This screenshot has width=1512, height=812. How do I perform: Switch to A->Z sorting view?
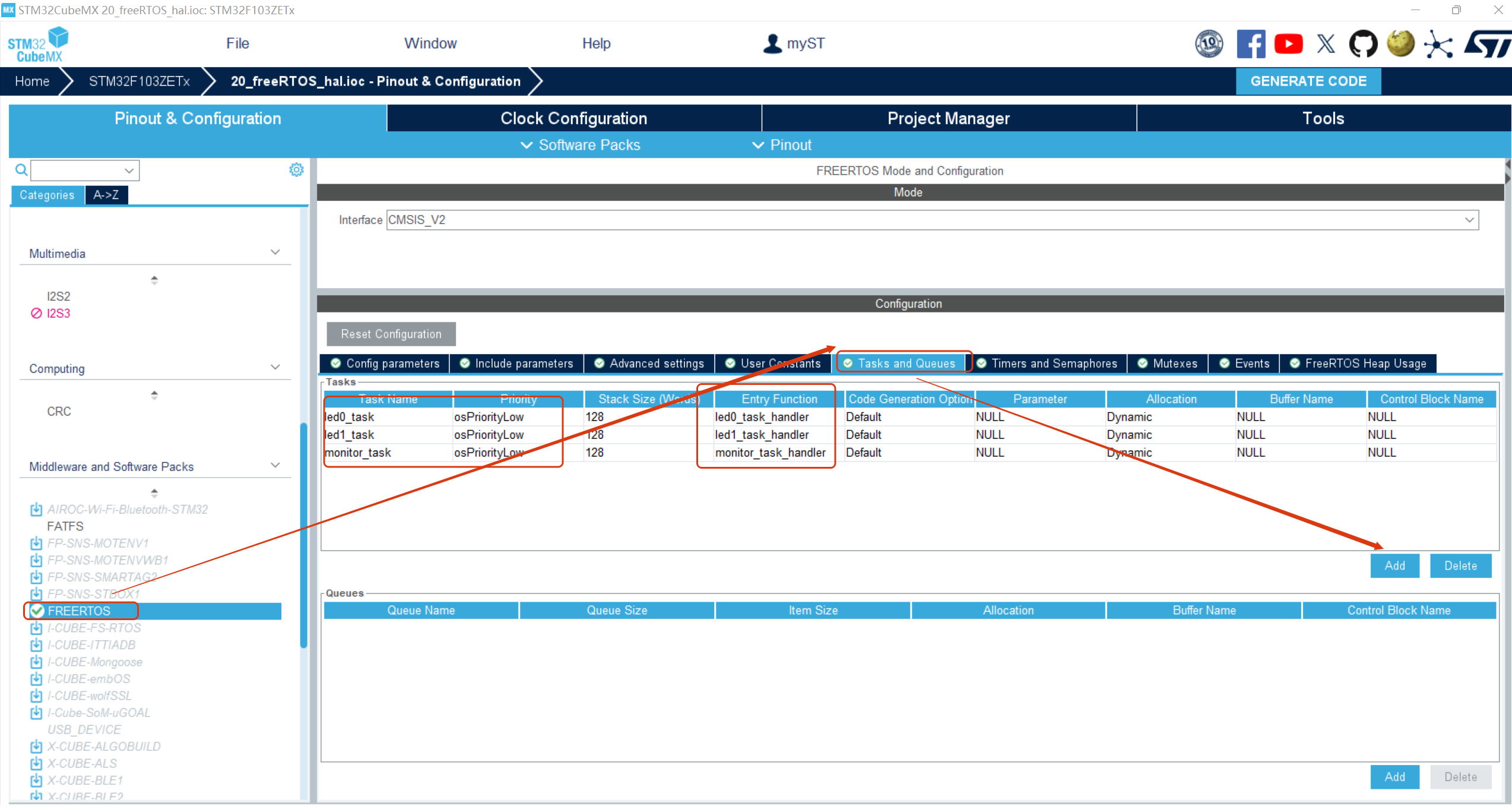[106, 195]
